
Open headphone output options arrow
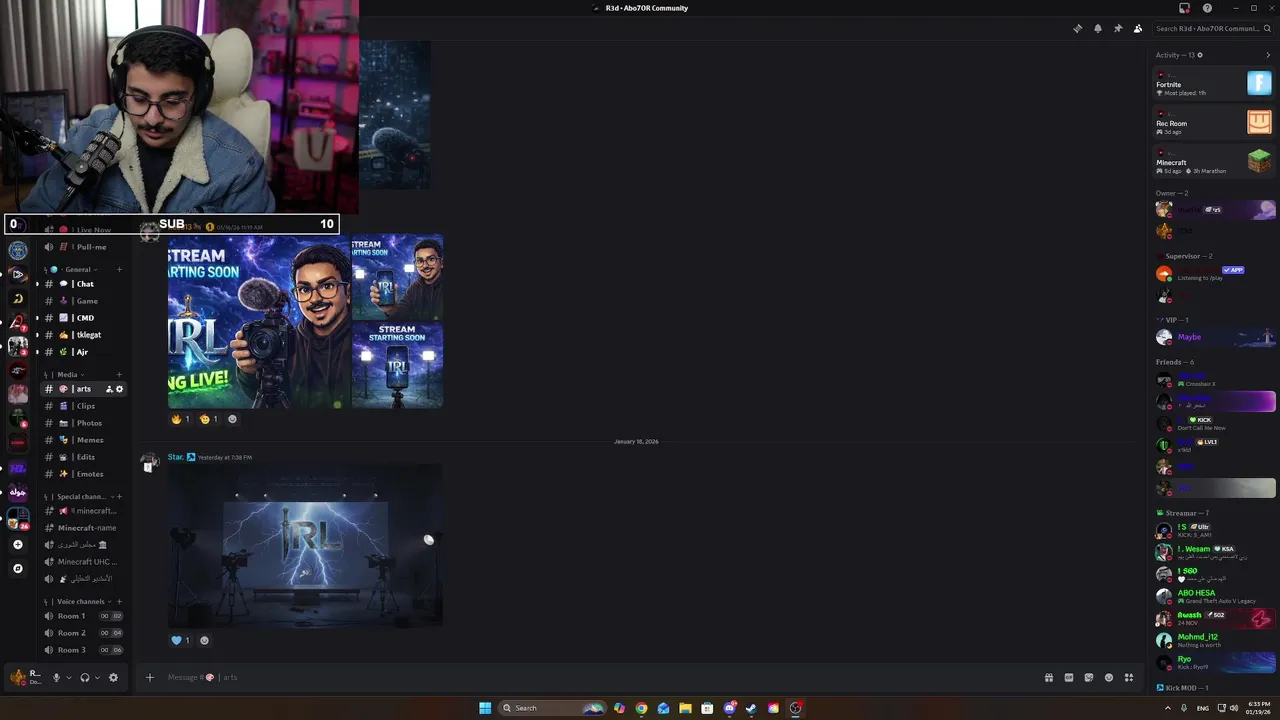pos(97,677)
